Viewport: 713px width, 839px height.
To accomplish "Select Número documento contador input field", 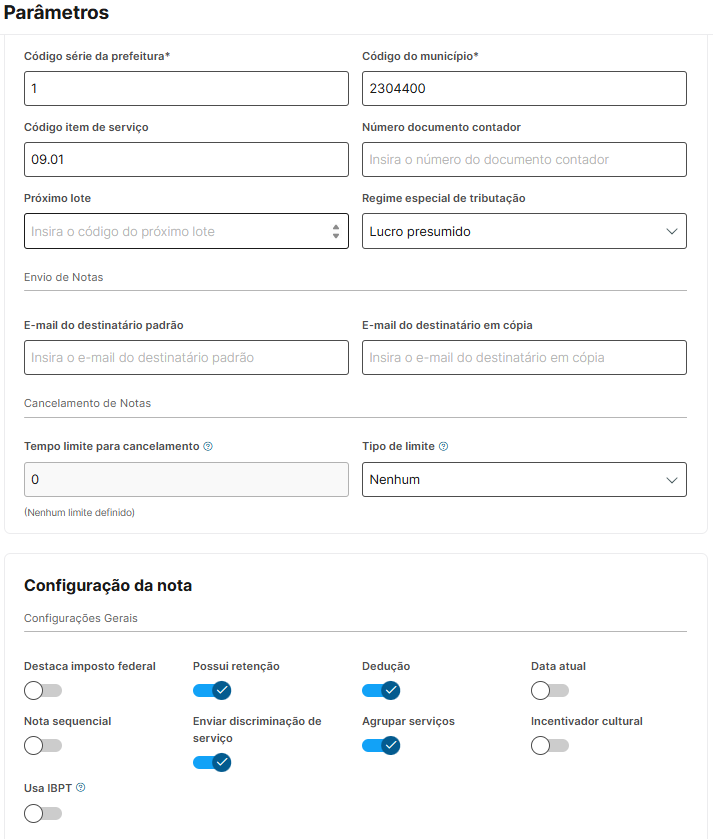I will tap(524, 160).
